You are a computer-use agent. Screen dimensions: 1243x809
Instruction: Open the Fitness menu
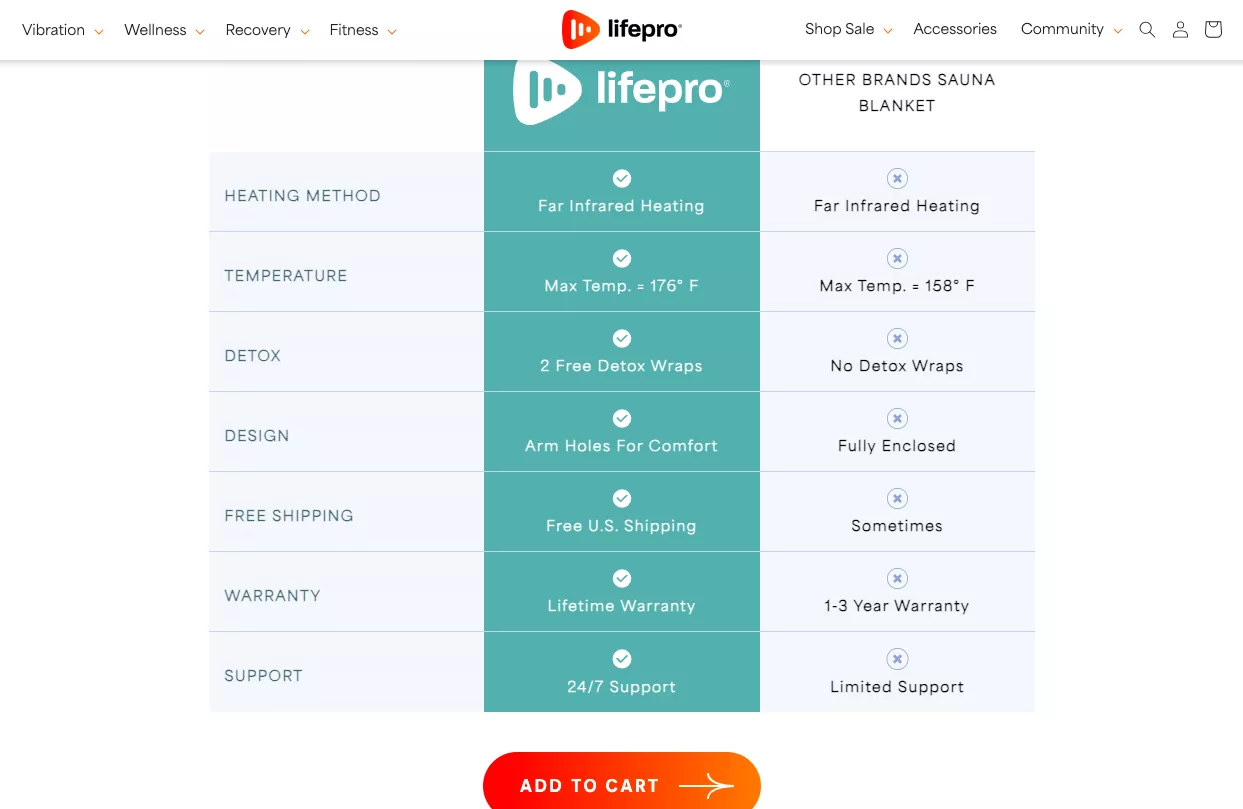[363, 30]
